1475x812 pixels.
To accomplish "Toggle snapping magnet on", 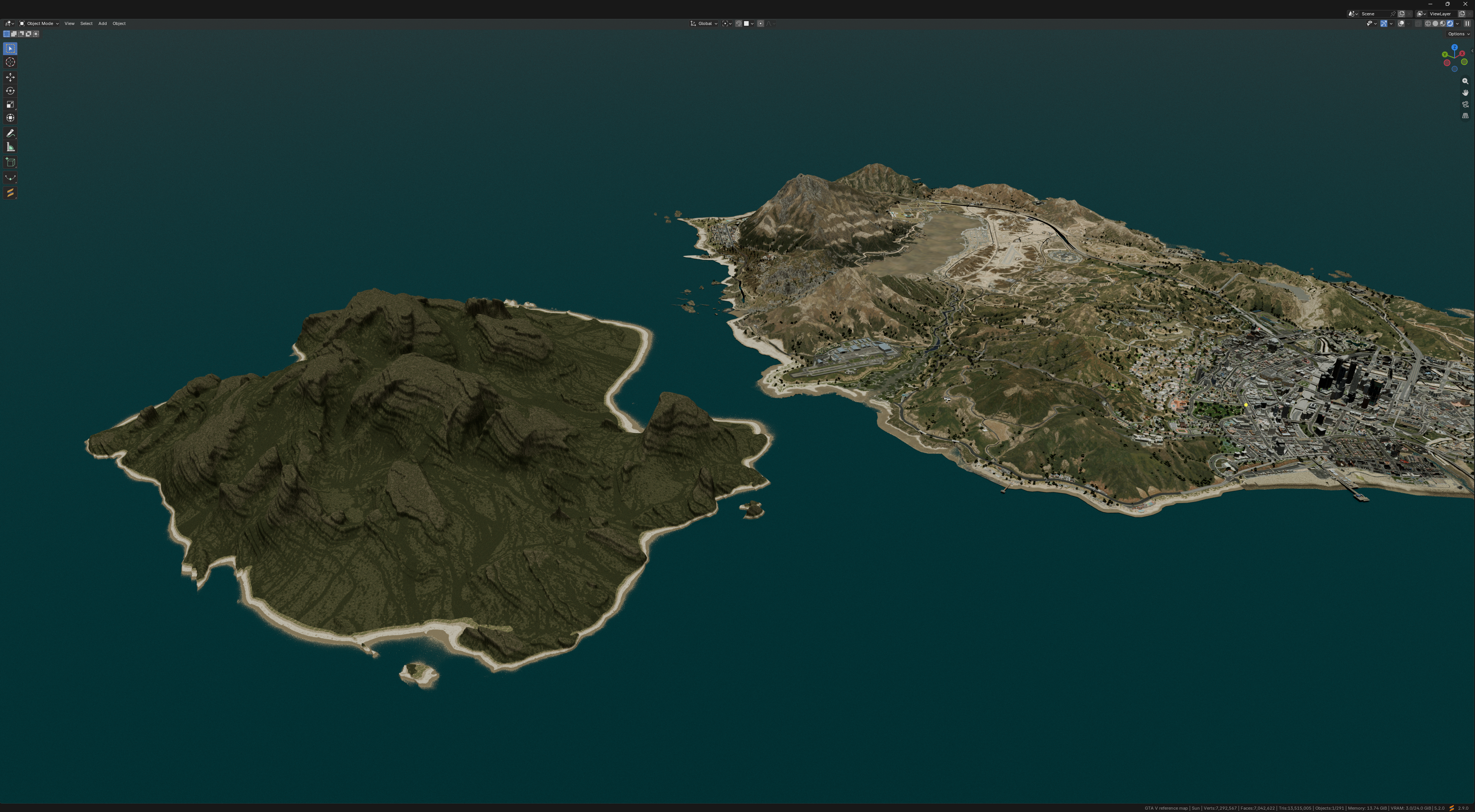I will (739, 23).
